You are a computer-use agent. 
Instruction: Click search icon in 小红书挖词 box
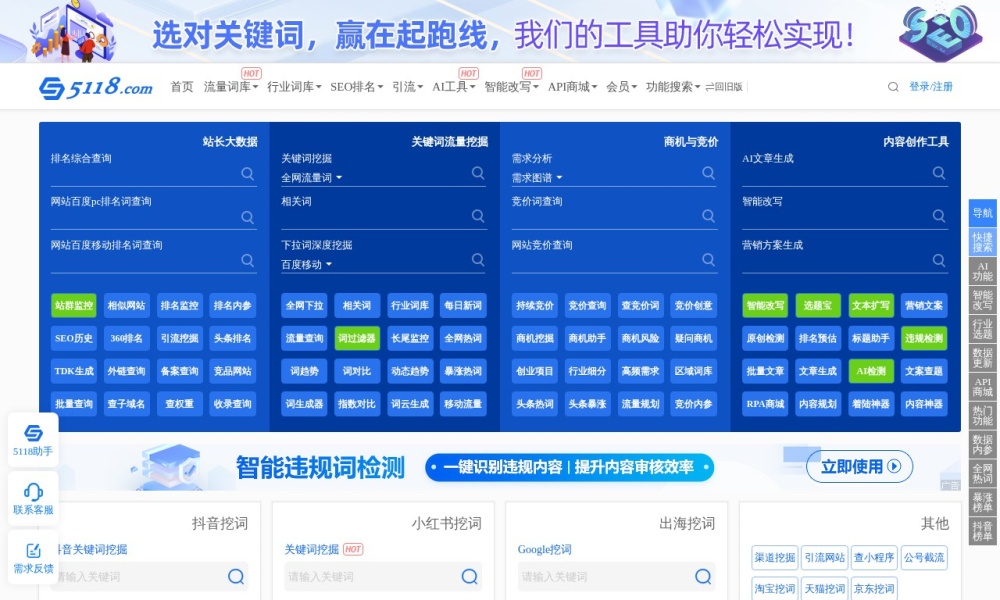(x=469, y=576)
